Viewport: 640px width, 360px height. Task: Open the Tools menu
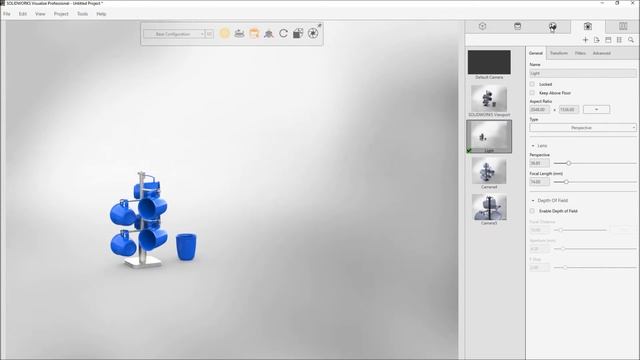(x=82, y=14)
